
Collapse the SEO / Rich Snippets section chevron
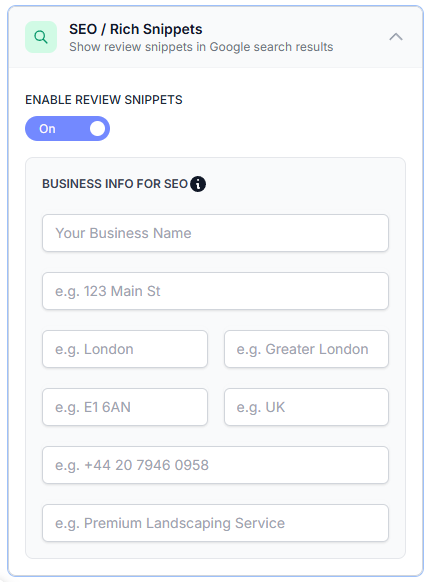(x=396, y=37)
